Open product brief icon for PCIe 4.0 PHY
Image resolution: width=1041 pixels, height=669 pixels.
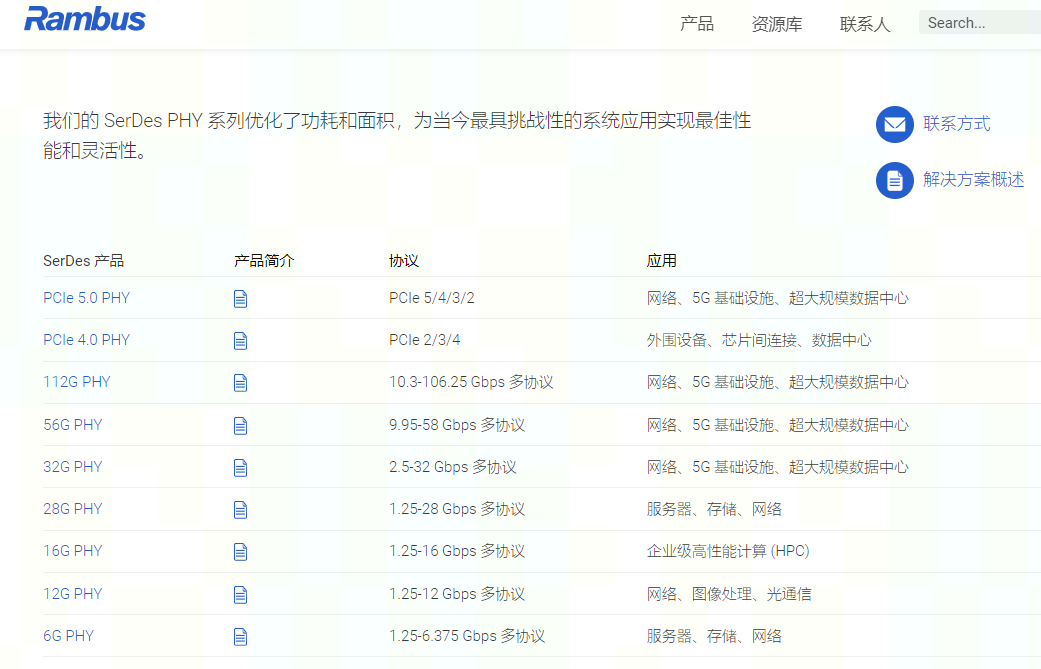(x=240, y=340)
